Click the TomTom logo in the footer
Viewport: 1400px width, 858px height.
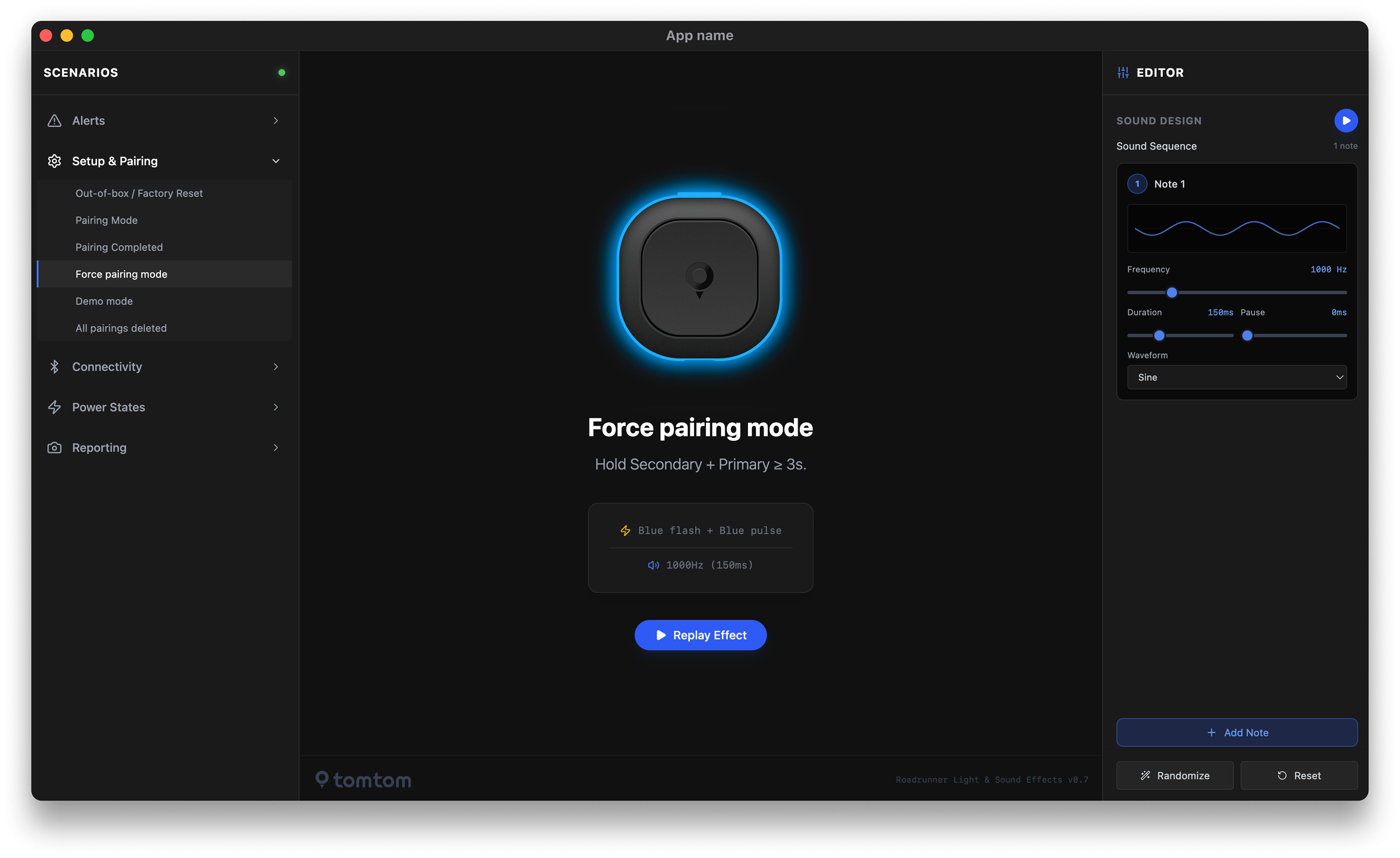pyautogui.click(x=363, y=780)
